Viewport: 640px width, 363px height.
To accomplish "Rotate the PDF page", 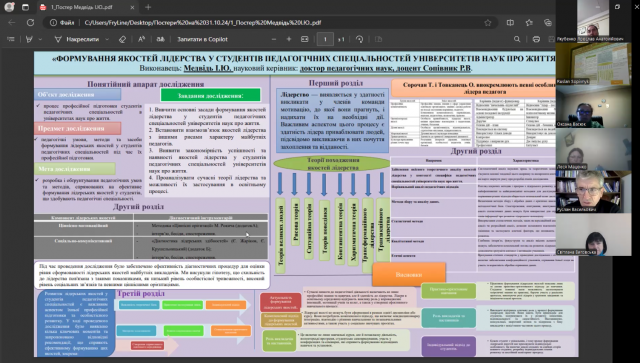I will (x=360, y=39).
